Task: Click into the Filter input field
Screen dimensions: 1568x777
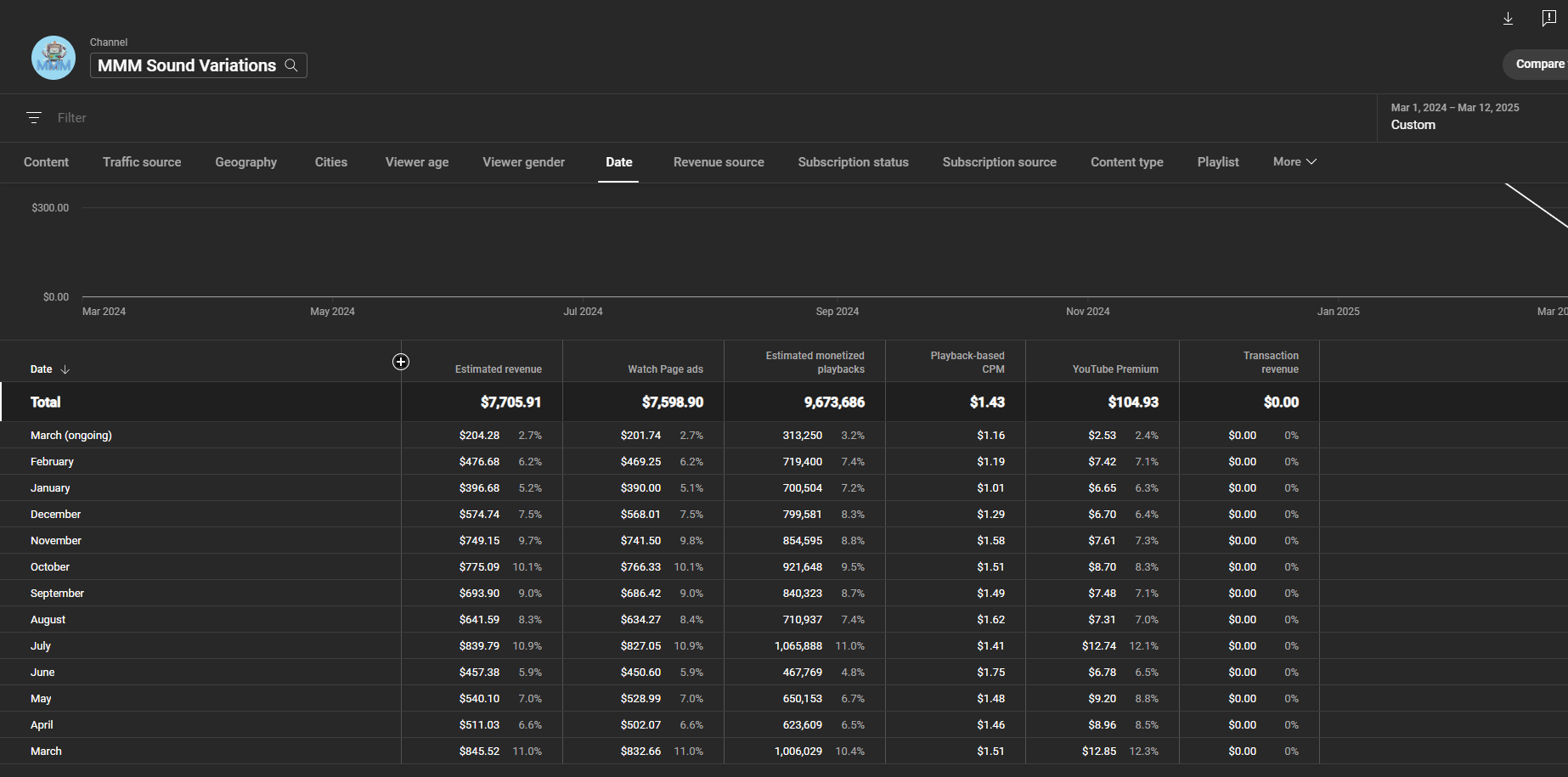Action: [71, 118]
